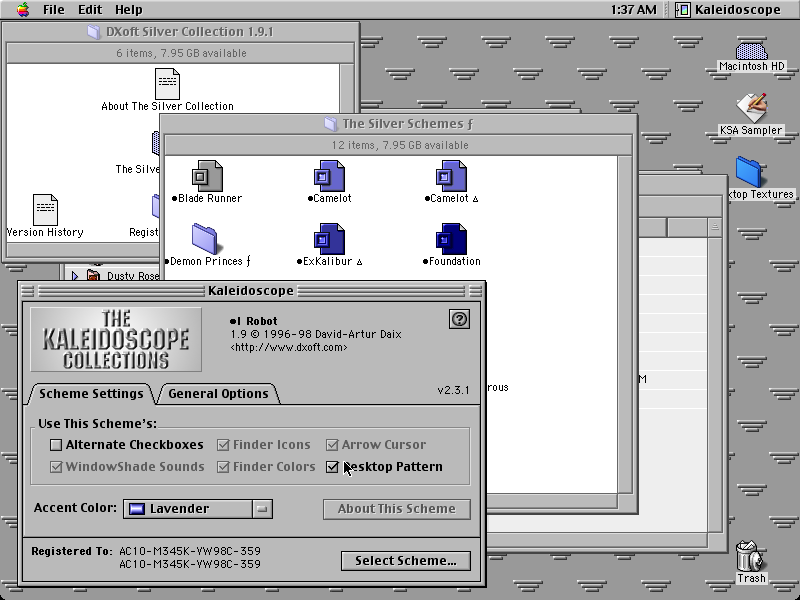This screenshot has width=800, height=600.
Task: Select the Foundation scheme icon
Action: tap(452, 238)
